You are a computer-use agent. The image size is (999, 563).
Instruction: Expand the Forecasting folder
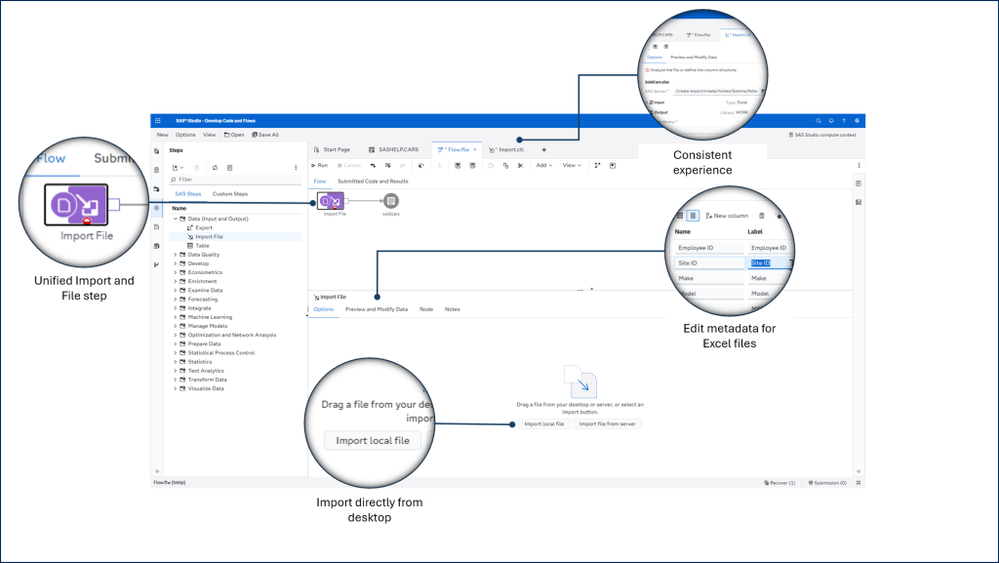tap(176, 299)
